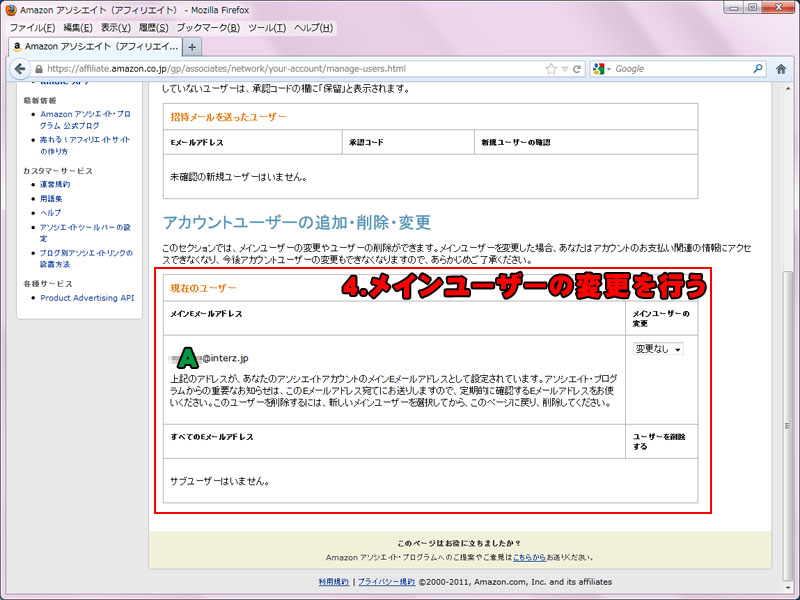800x600 pixels.
Task: Click the メインEメールアドレス column header
Action: click(206, 314)
